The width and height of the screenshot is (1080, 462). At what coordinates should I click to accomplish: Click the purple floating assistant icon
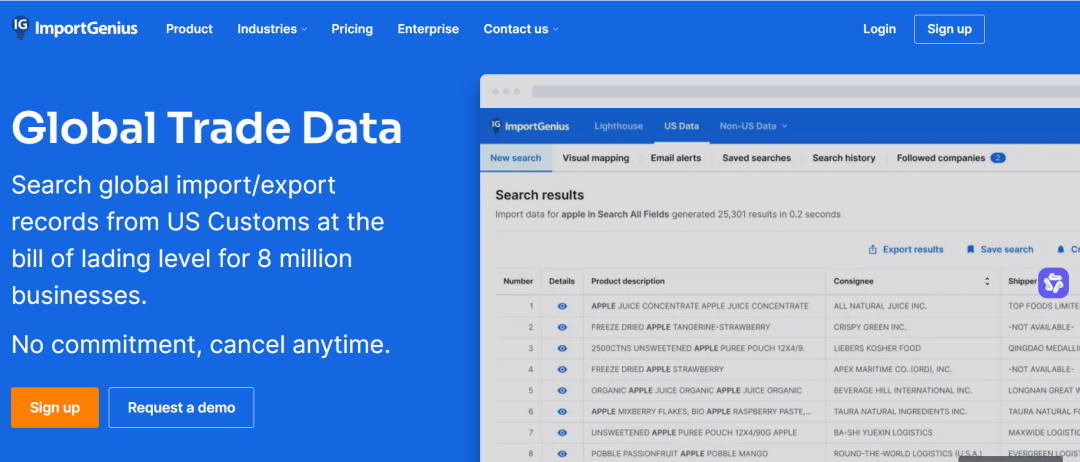[1053, 283]
